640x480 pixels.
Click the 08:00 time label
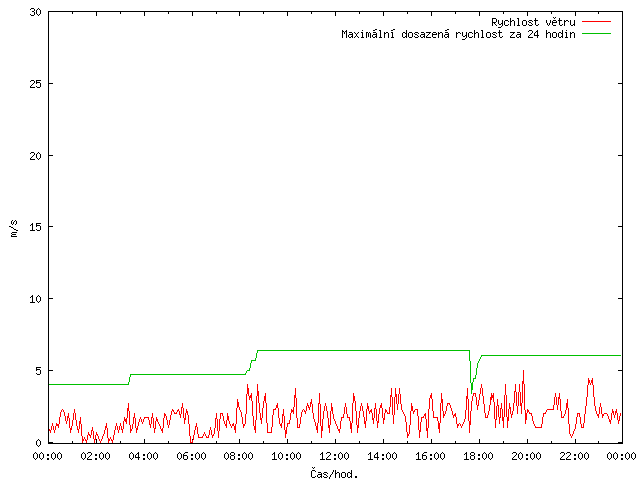point(239,456)
